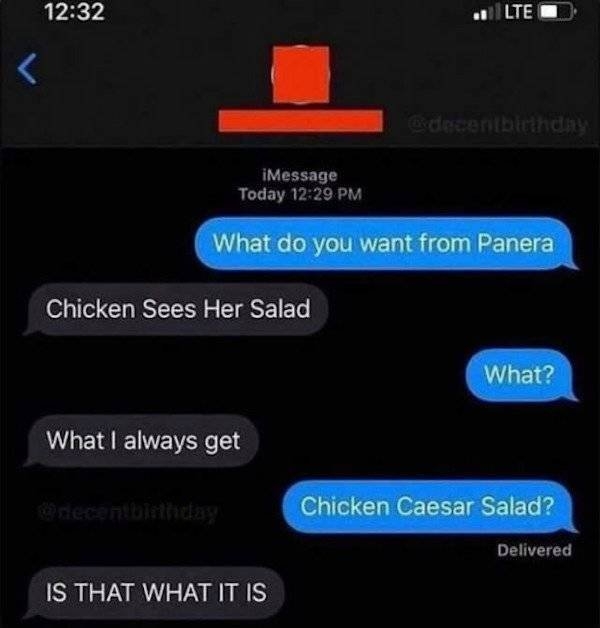Viewport: 600px width, 628px height.
Task: Tap the blue "What?" message bubble
Action: pos(521,375)
